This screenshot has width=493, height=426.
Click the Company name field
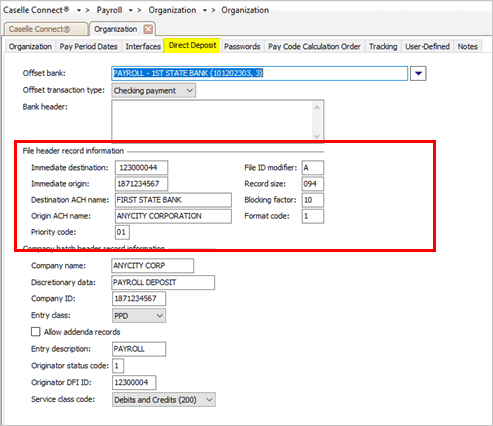pos(153,266)
